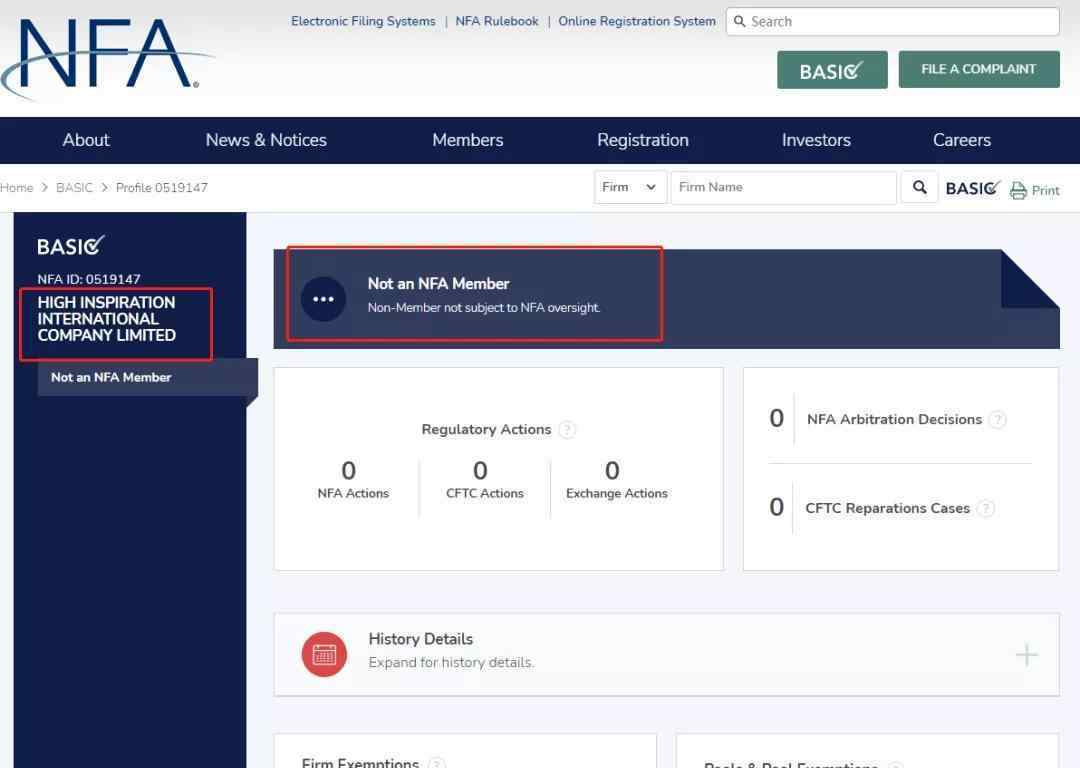Viewport: 1080px width, 768px height.
Task: Click the History Details heading
Action: pos(421,639)
